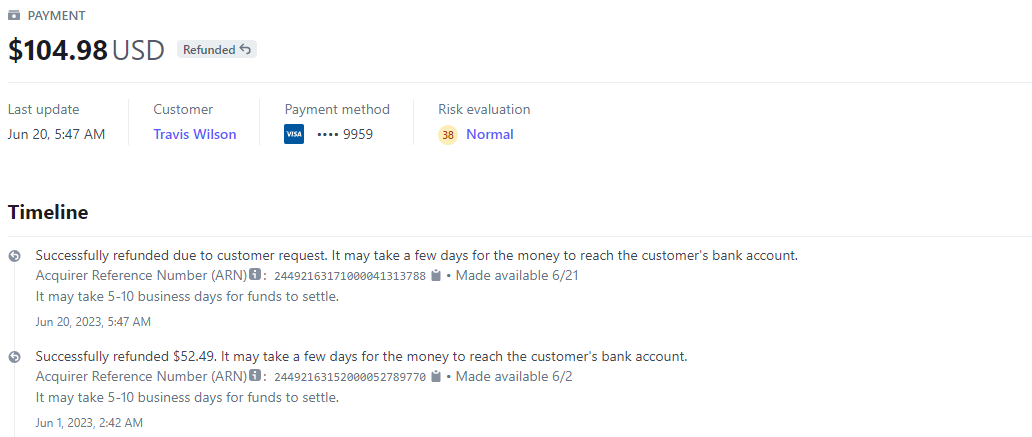Click the Refunded status badge
The image size is (1032, 437).
coord(216,49)
